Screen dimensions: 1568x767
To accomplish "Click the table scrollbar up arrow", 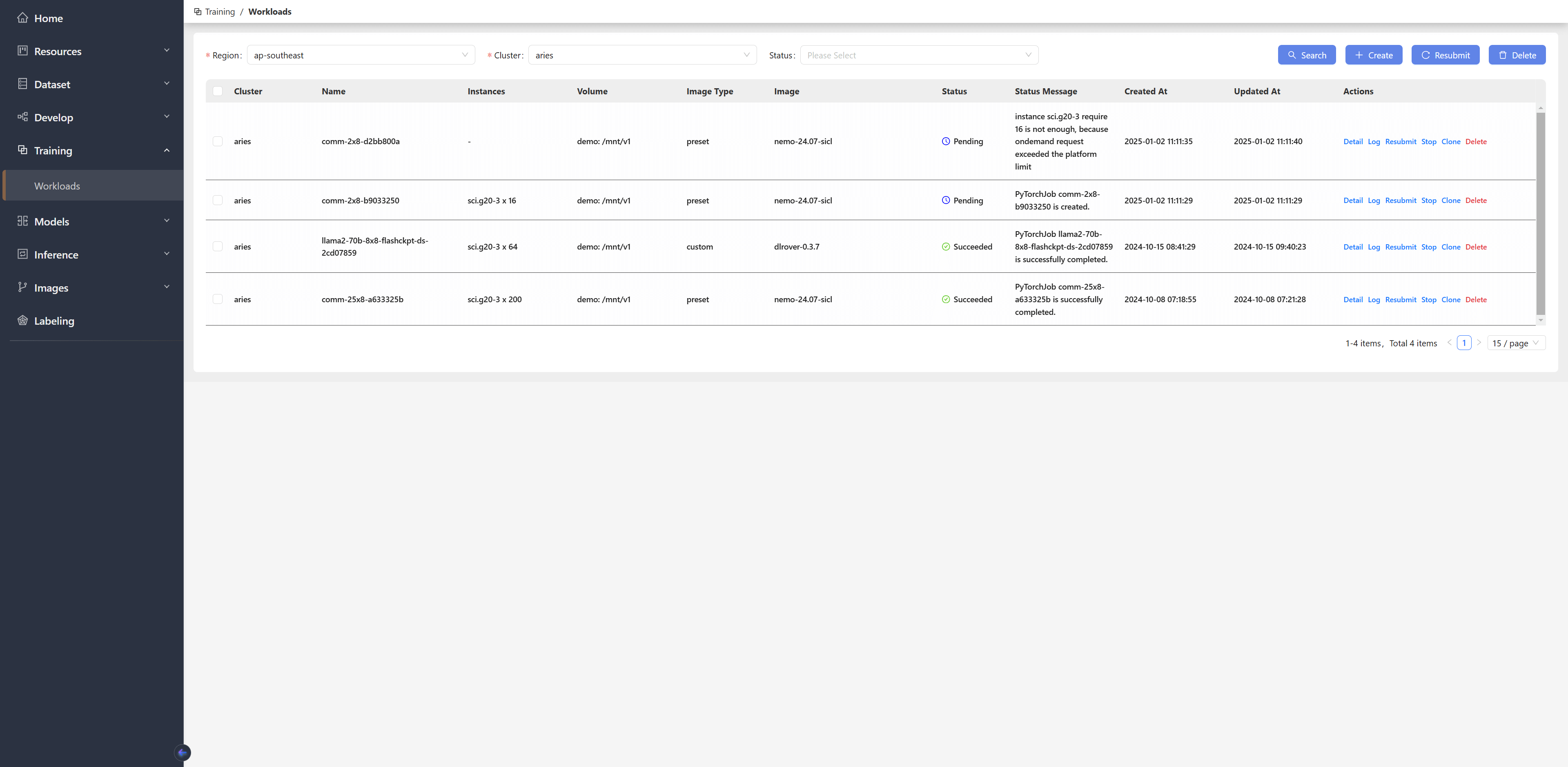I will 1541,108.
